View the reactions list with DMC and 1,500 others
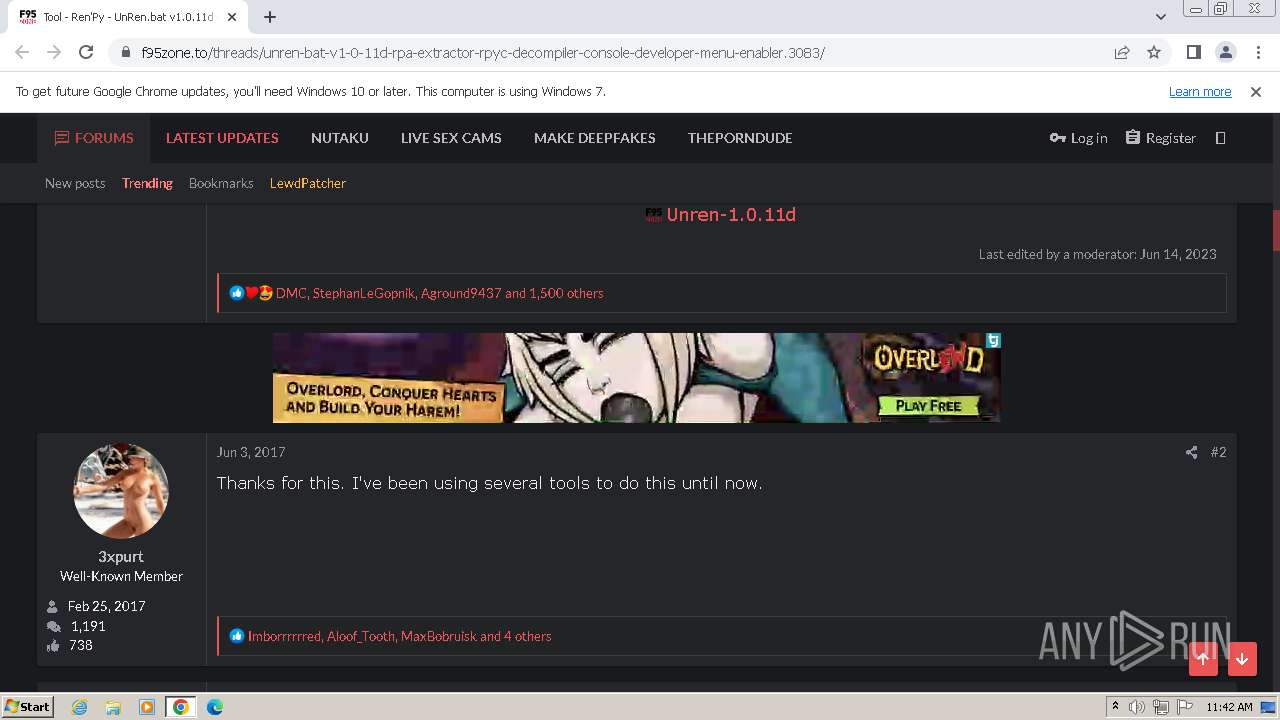 [x=440, y=293]
